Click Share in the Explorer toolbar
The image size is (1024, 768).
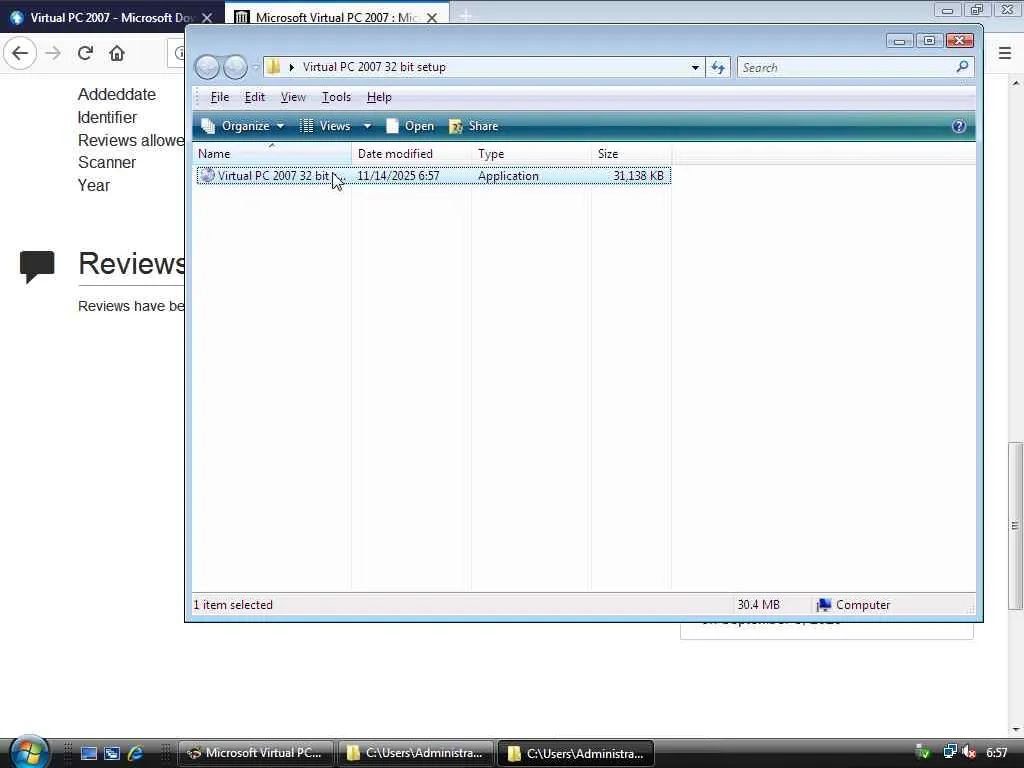[474, 126]
